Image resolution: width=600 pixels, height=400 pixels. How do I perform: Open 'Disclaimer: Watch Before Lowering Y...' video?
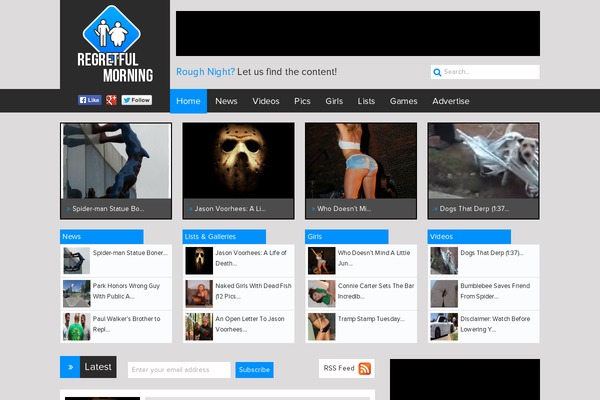495,324
